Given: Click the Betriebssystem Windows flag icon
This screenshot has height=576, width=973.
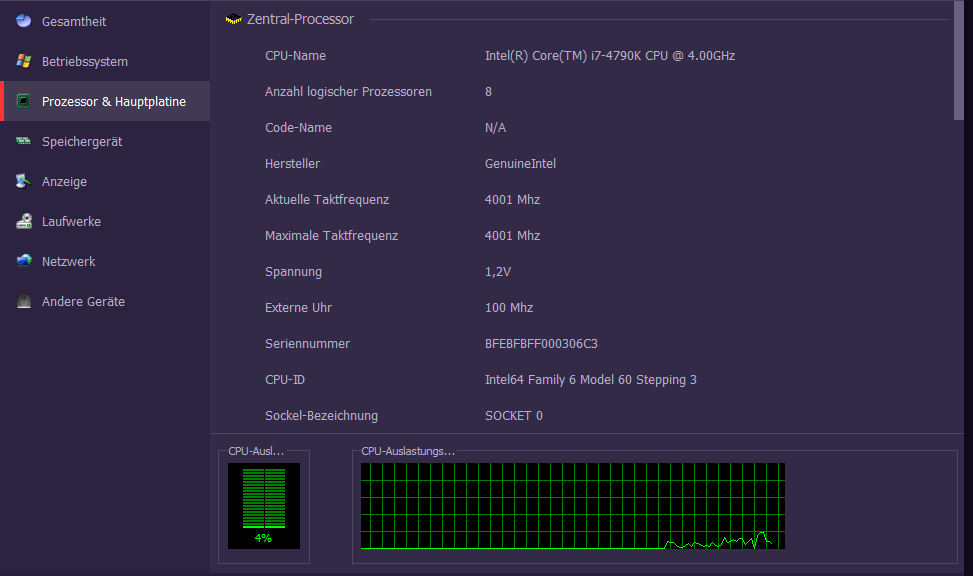Looking at the screenshot, I should (x=24, y=61).
